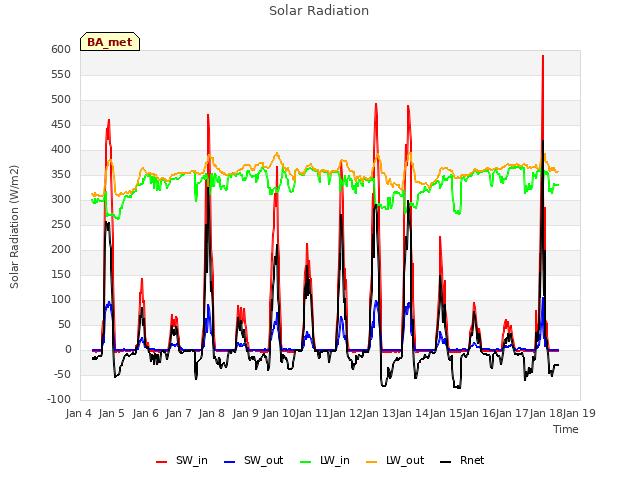Click the BA_met annotation label
Image resolution: width=640 pixels, height=480 pixels.
[x=110, y=42]
